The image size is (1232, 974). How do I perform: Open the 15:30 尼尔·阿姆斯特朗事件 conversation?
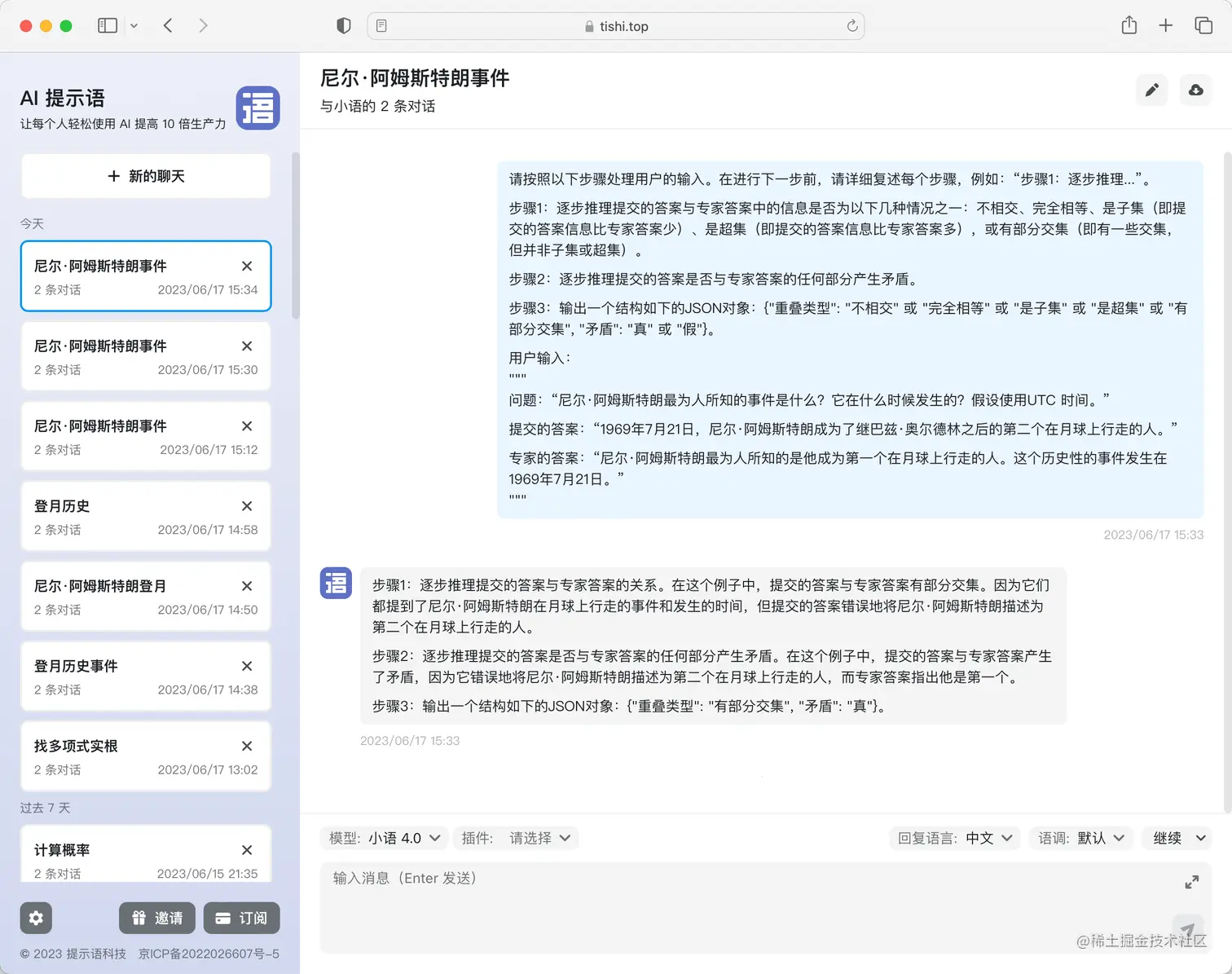[146, 356]
